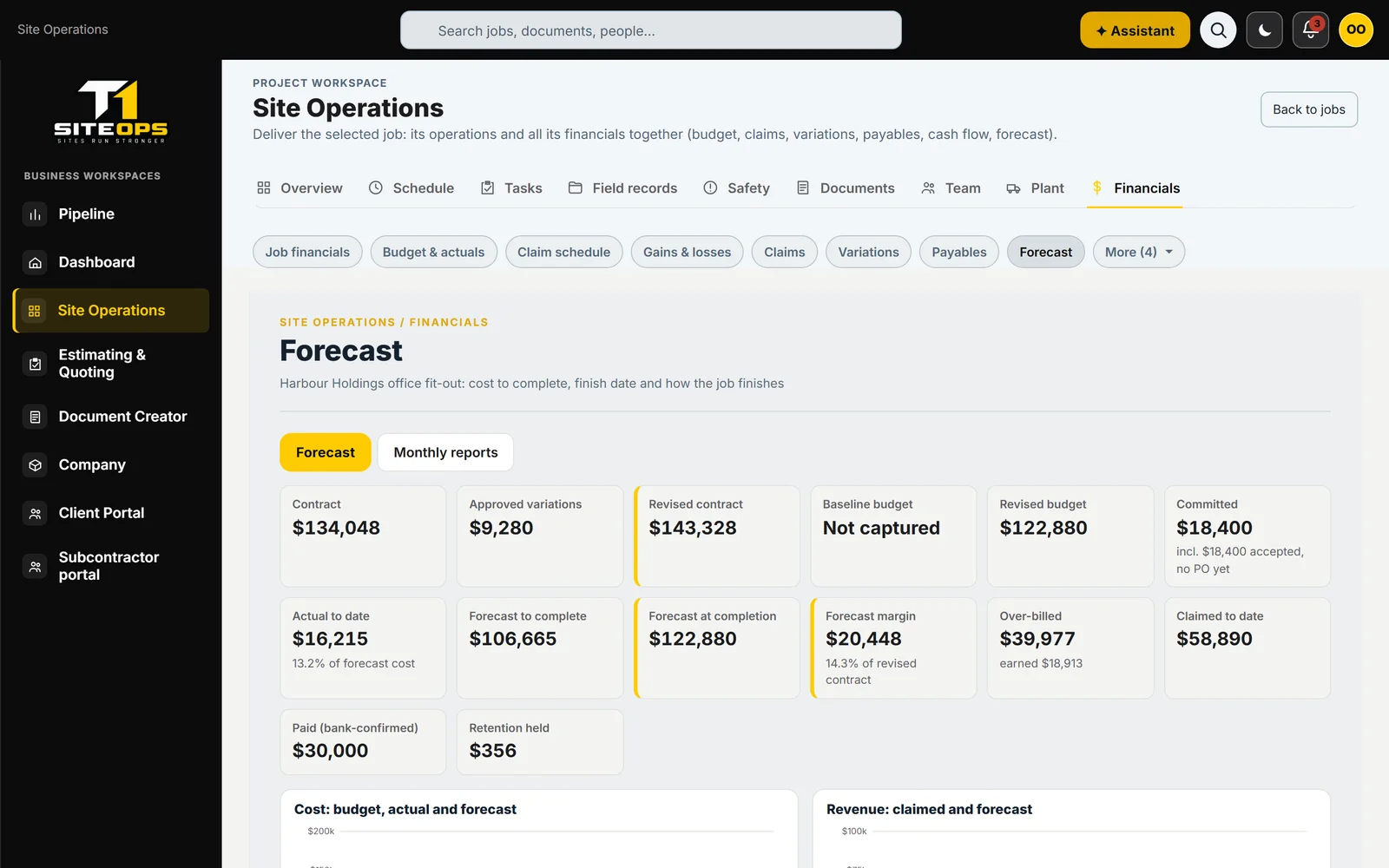Click the Retention held $356 value
The width and height of the screenshot is (1389, 868).
(493, 751)
